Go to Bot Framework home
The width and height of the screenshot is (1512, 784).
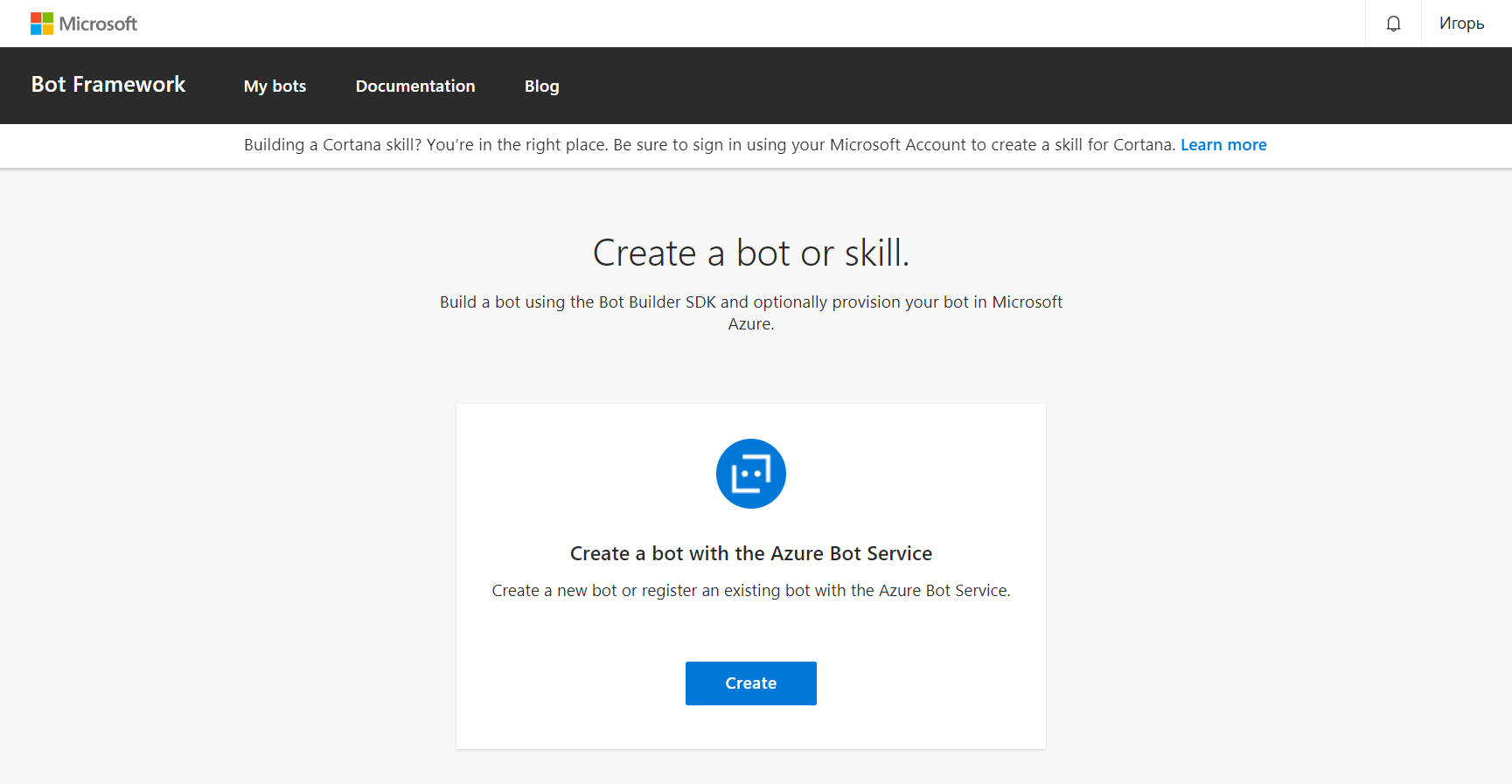(x=108, y=85)
